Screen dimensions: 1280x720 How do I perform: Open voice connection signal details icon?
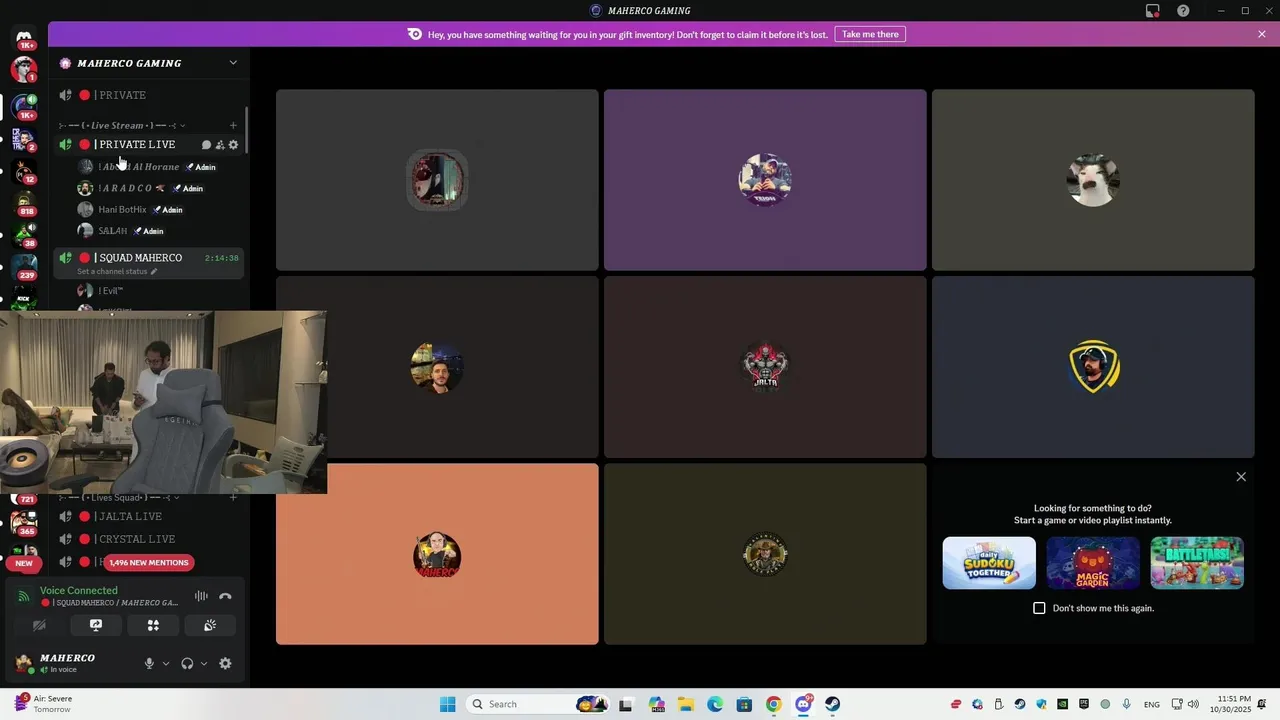tap(24, 596)
